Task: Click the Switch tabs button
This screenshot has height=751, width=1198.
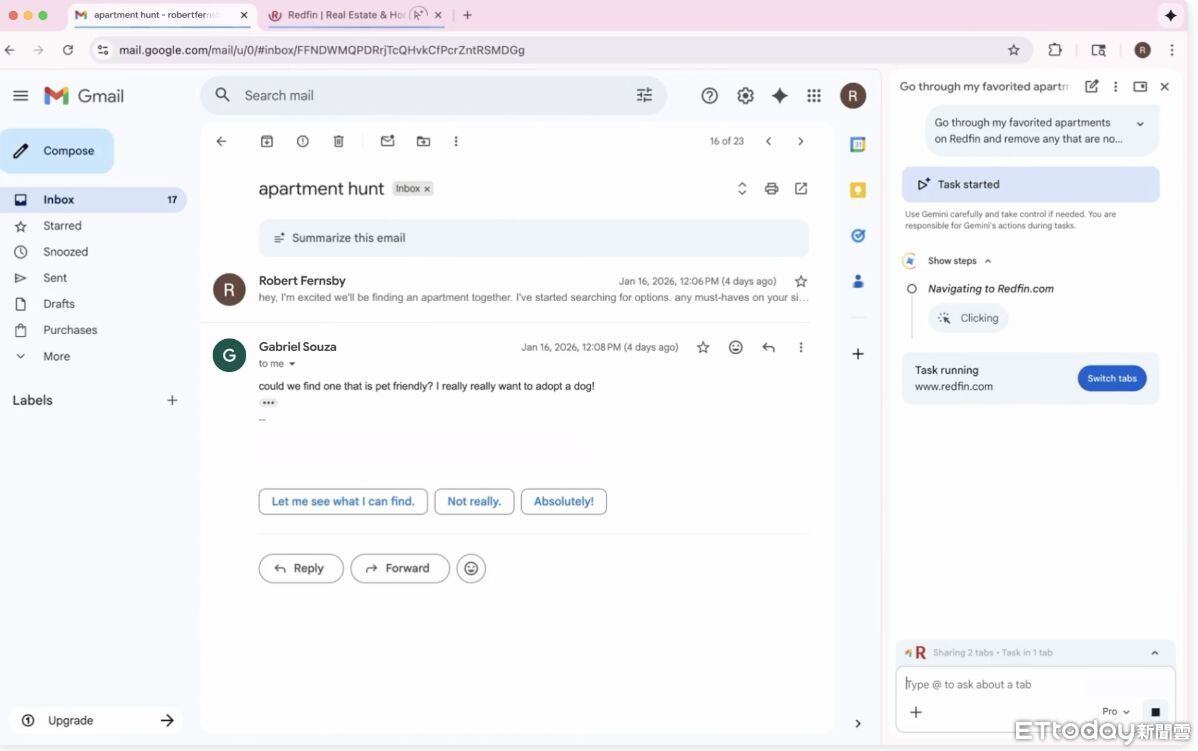Action: 1111,378
